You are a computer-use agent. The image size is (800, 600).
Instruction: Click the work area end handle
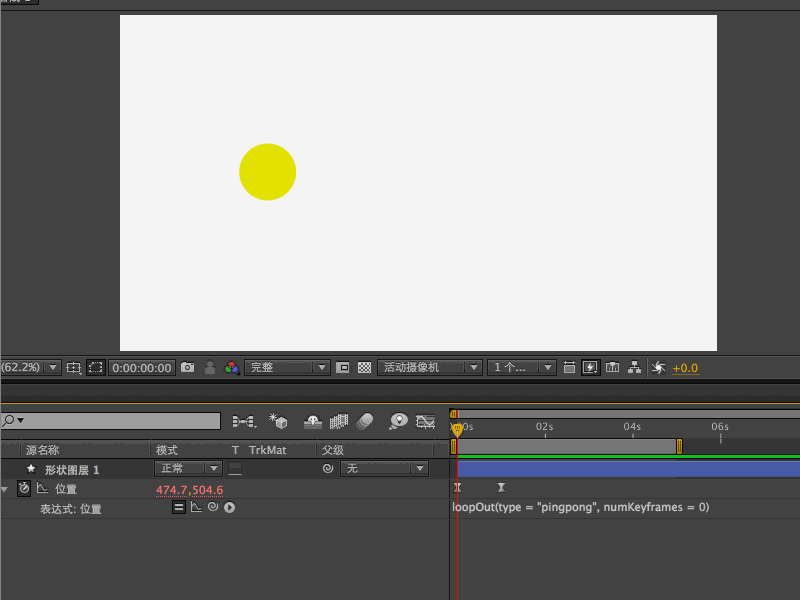click(679, 446)
